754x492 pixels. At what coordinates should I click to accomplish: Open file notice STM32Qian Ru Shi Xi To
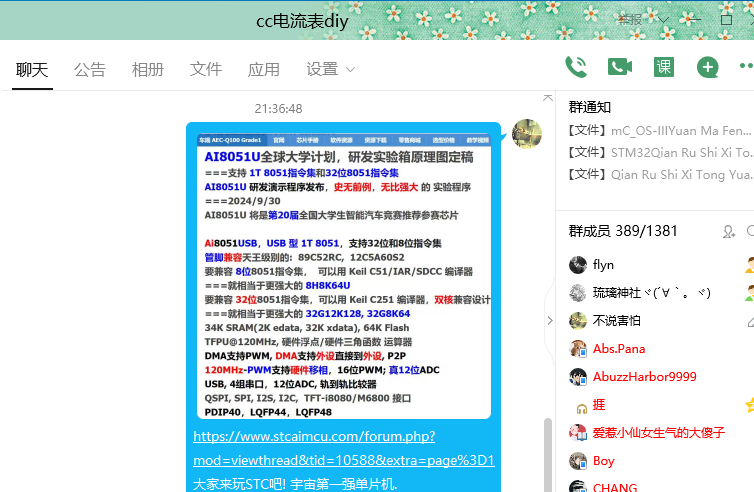(660, 152)
